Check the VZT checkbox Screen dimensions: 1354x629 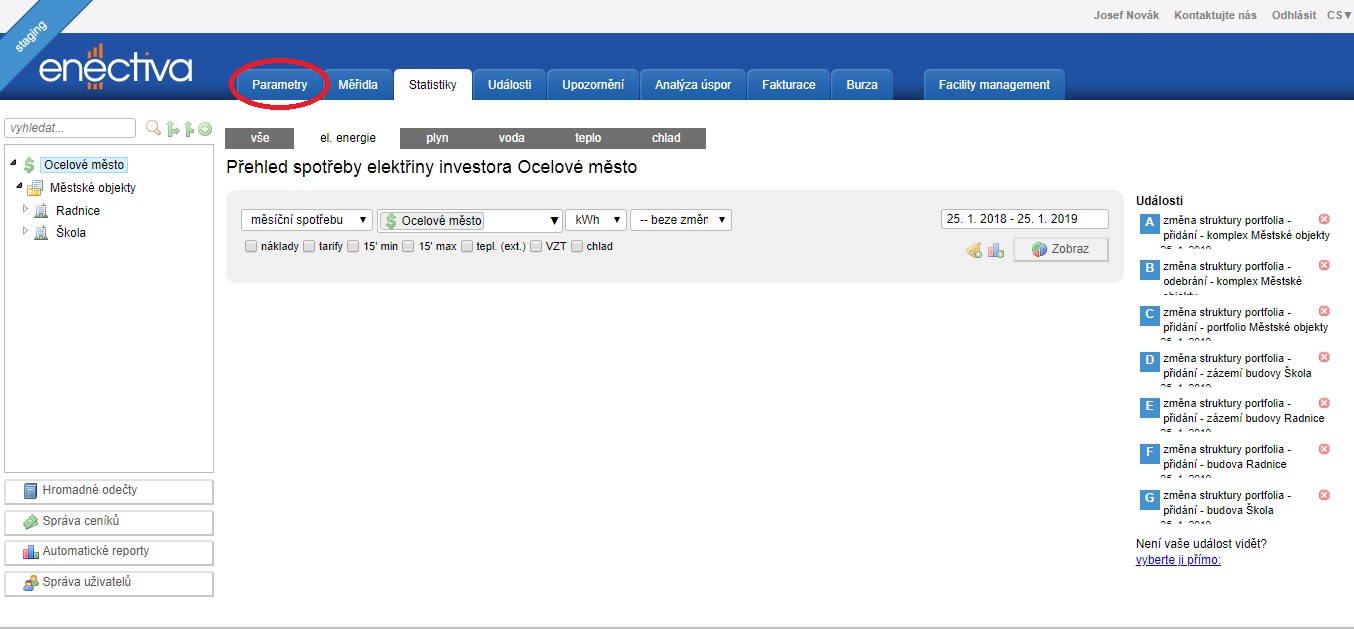pos(537,246)
